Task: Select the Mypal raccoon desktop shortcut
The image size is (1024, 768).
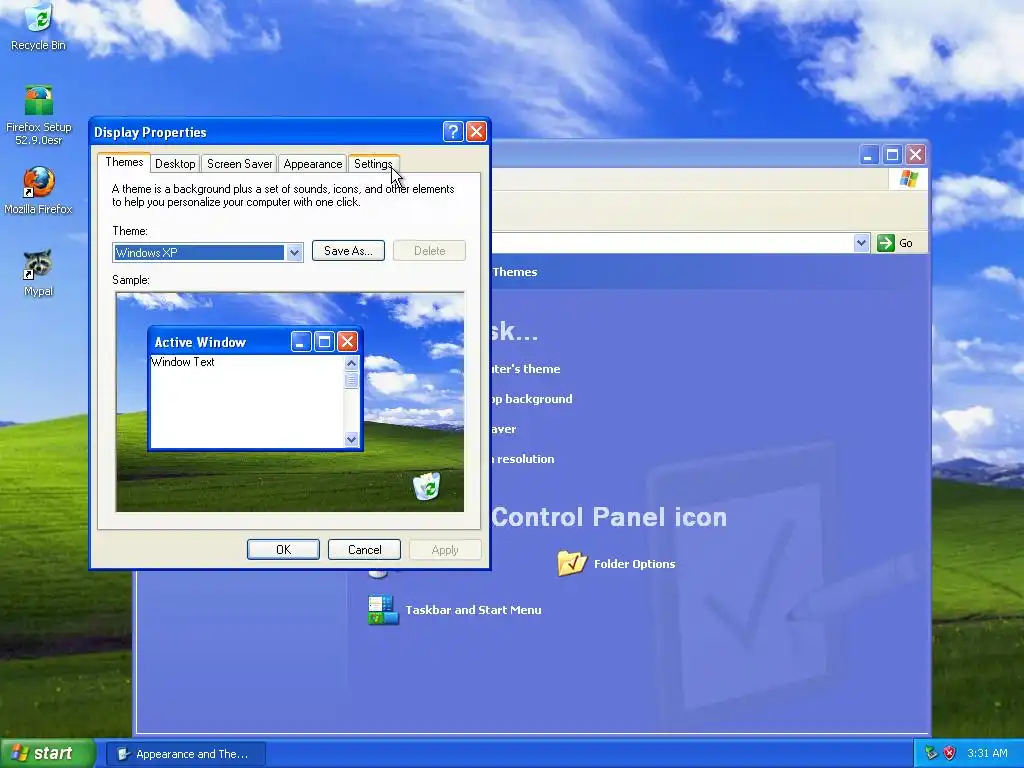Action: coord(39,272)
